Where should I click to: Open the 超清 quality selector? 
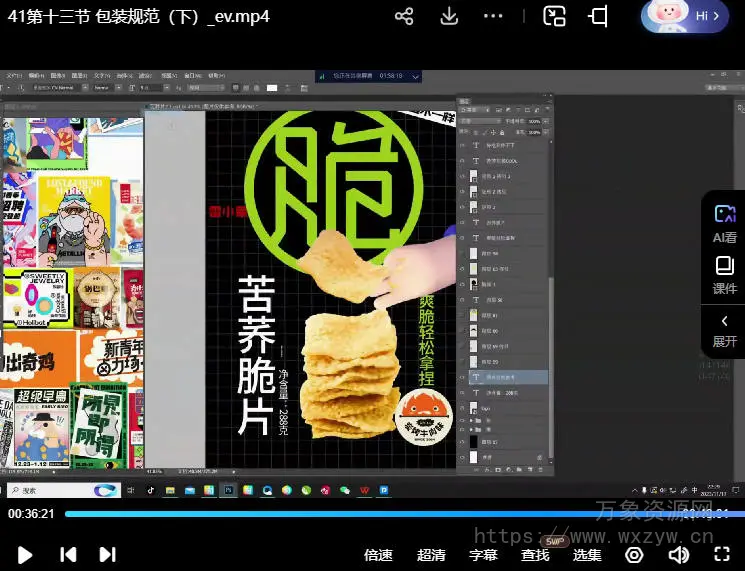coord(431,555)
